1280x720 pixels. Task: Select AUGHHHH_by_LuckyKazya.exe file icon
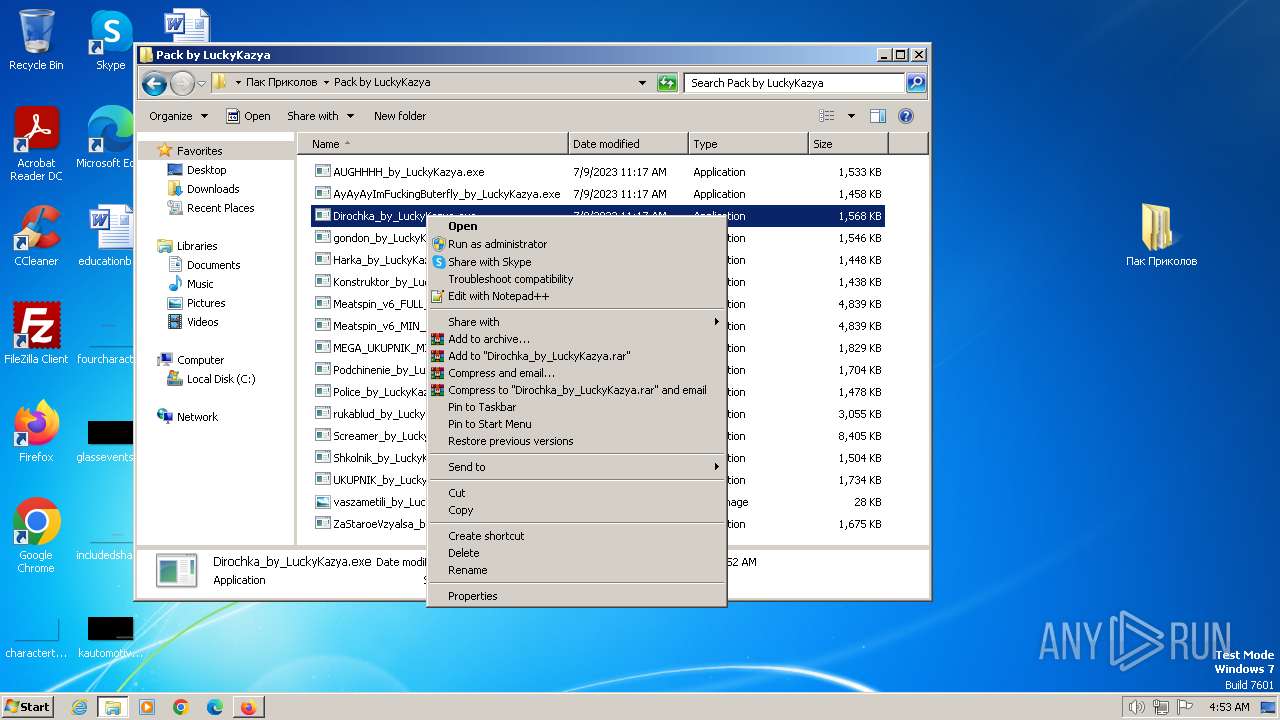323,171
